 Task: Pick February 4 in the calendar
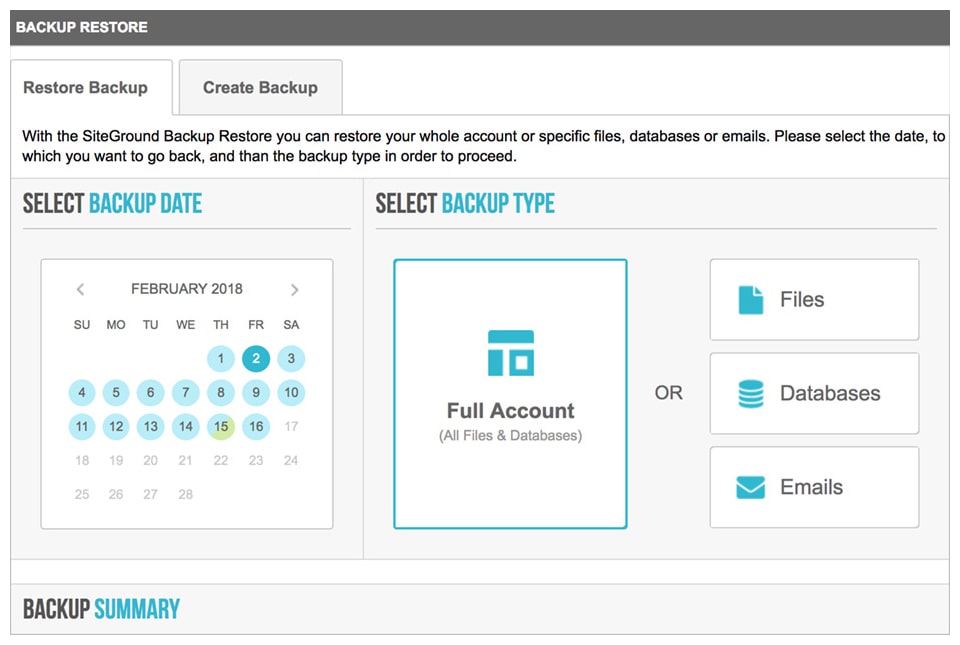click(x=82, y=393)
